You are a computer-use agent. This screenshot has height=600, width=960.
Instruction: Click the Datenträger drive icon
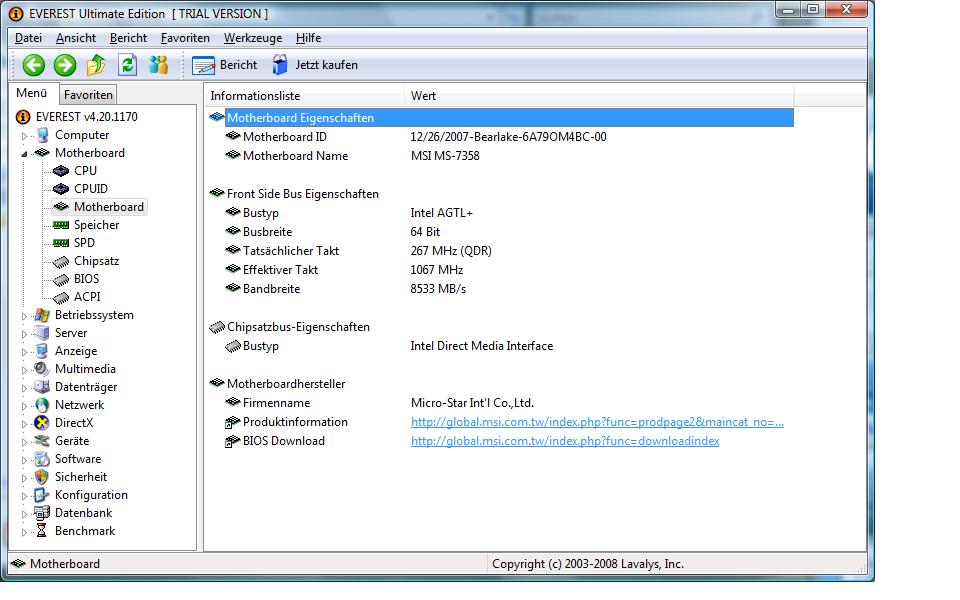pos(42,386)
